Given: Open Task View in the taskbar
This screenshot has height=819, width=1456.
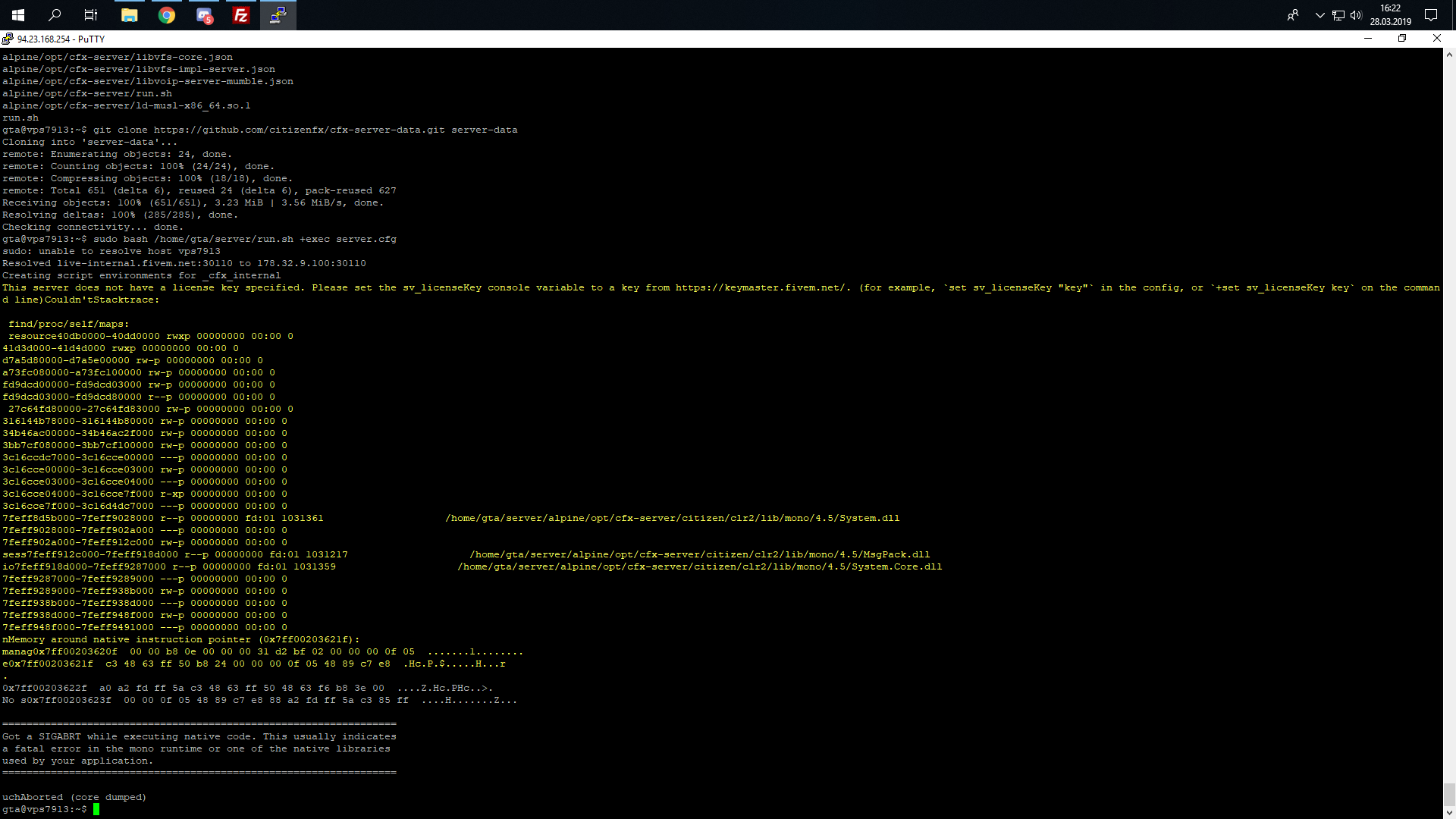Looking at the screenshot, I should [91, 15].
